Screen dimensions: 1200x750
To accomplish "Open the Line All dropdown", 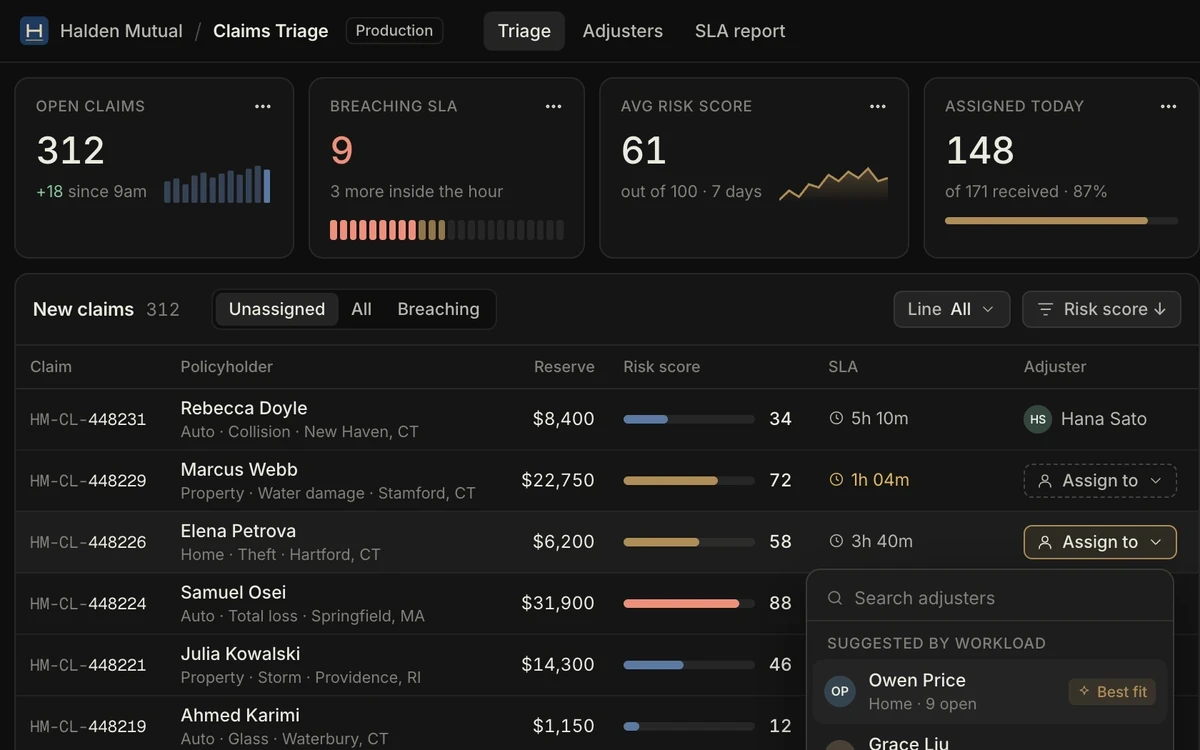I will pyautogui.click(x=952, y=309).
